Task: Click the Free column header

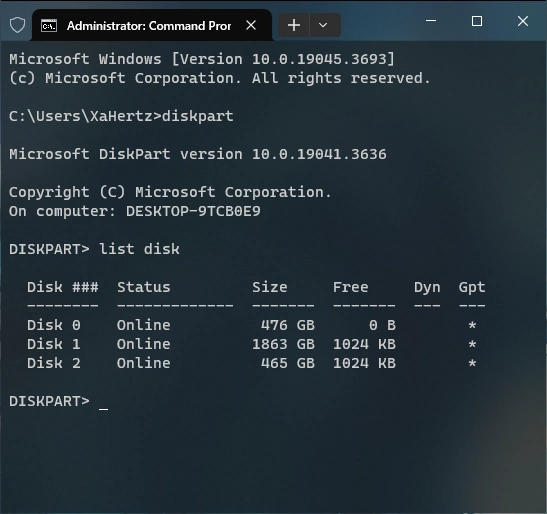Action: 350,287
